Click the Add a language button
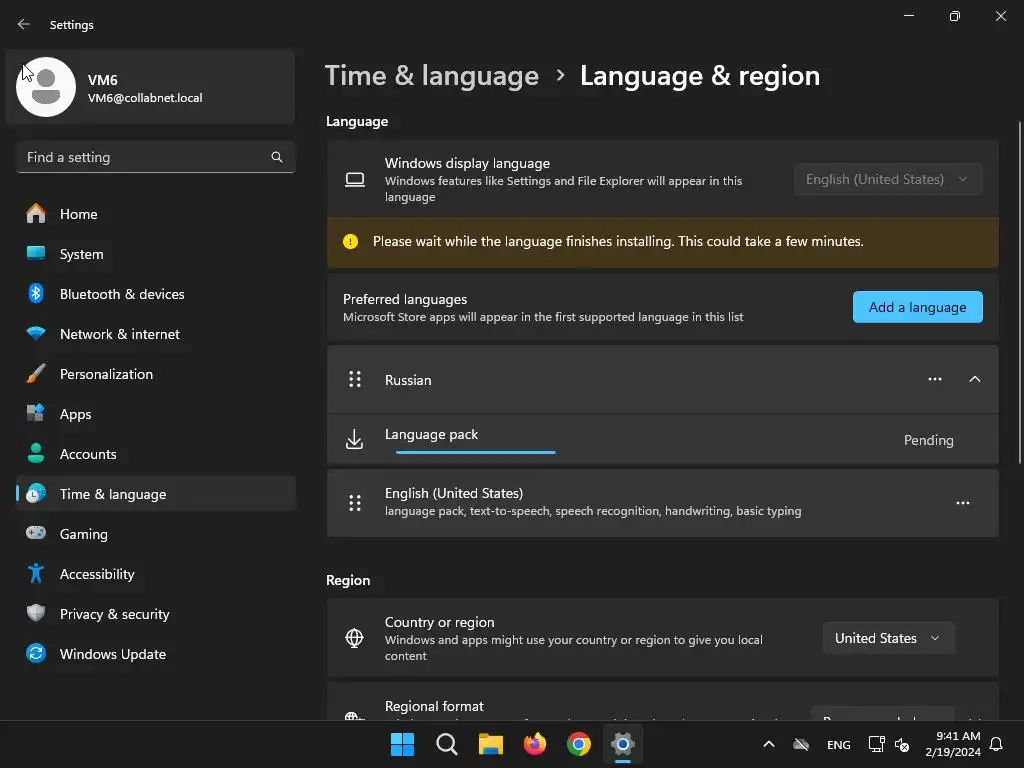Screen dimensions: 1024x768 pos(918,307)
